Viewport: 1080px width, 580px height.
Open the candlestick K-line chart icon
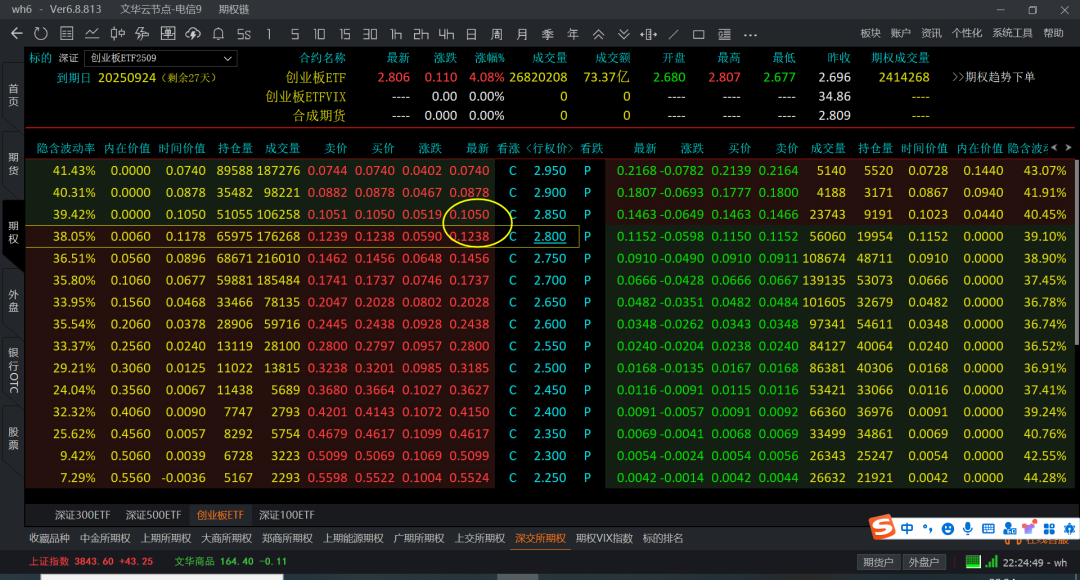point(118,34)
